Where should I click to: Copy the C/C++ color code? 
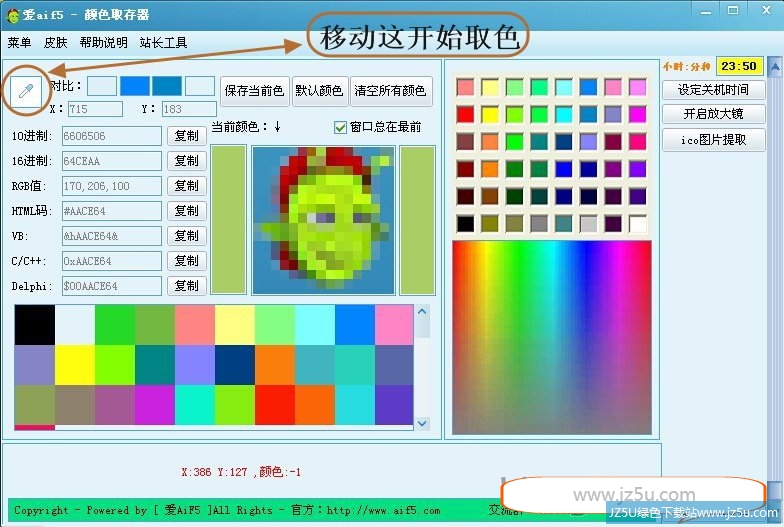click(186, 261)
